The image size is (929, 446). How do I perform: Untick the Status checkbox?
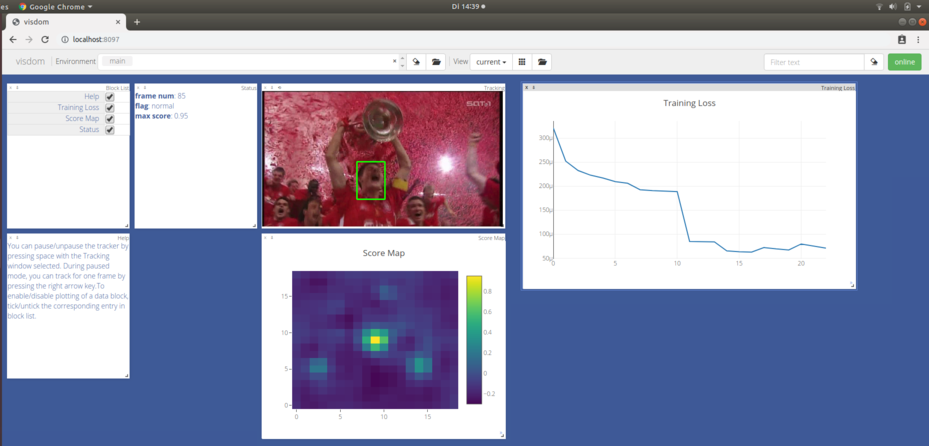[x=110, y=130]
